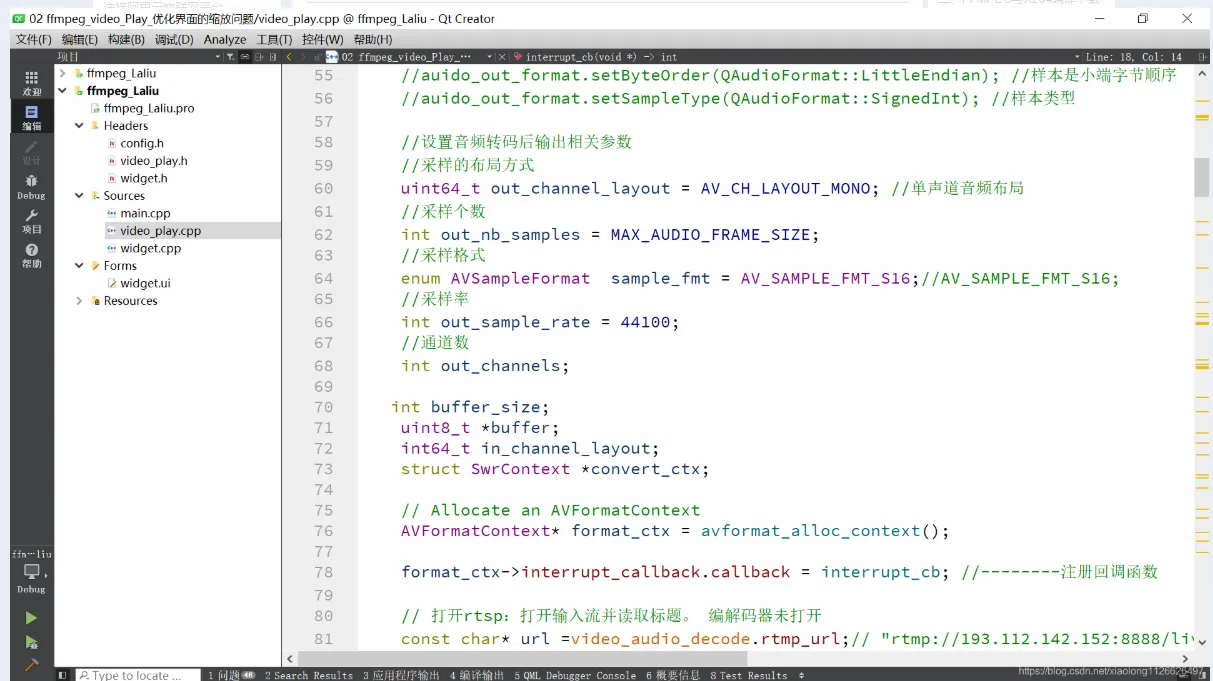The image size is (1213, 681).
Task: Open the output pane selector arrows
Action: coord(802,675)
